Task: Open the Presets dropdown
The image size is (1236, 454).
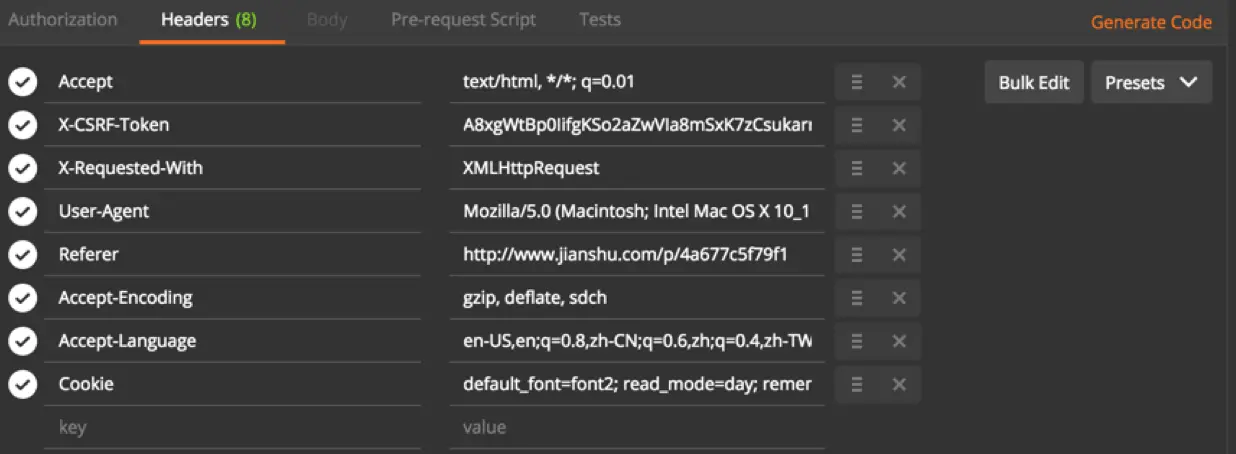Action: point(1151,83)
